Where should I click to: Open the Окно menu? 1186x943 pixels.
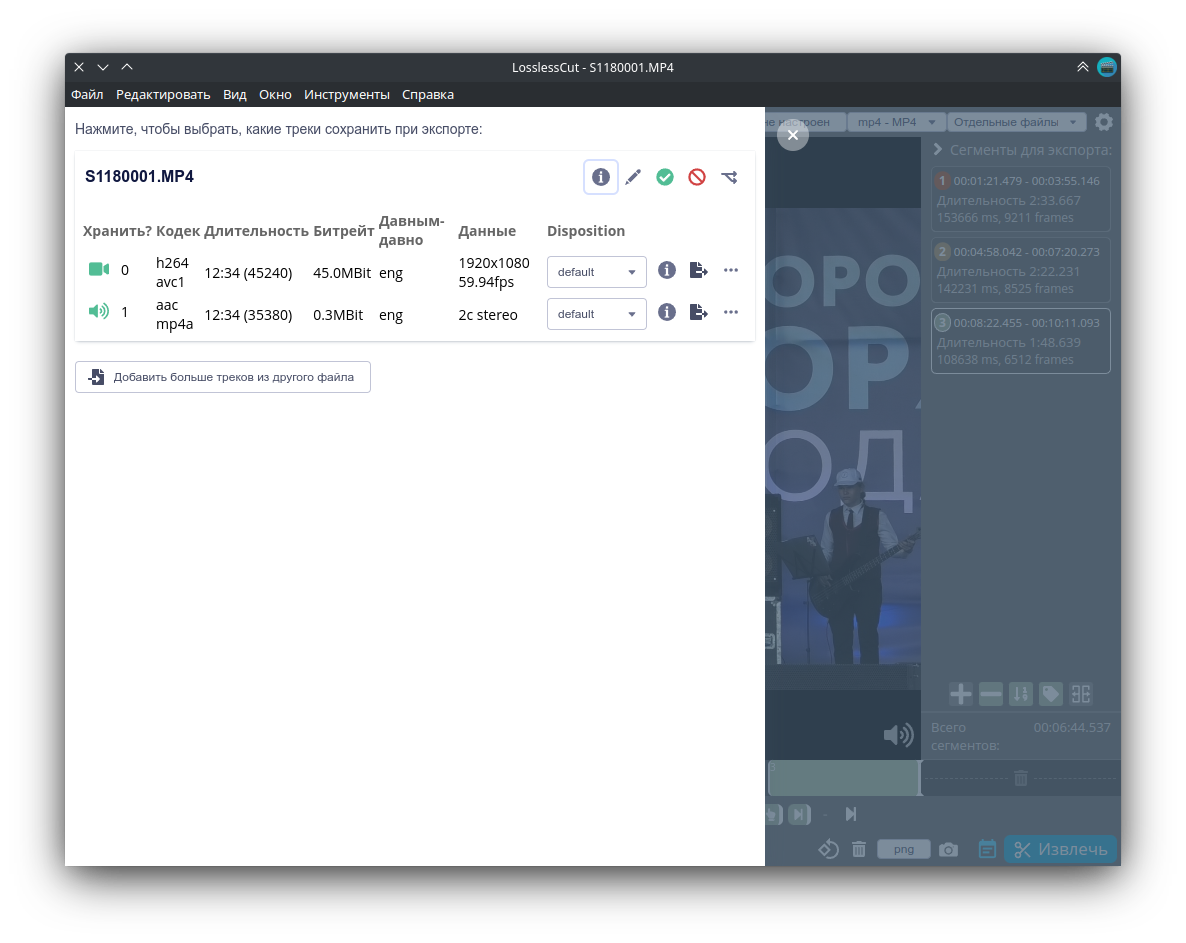pyautogui.click(x=275, y=95)
